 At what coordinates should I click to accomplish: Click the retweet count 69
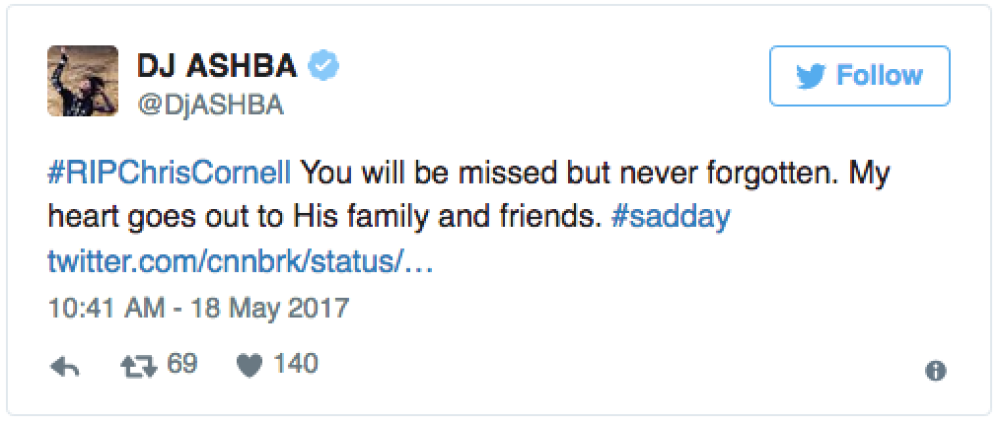(181, 365)
